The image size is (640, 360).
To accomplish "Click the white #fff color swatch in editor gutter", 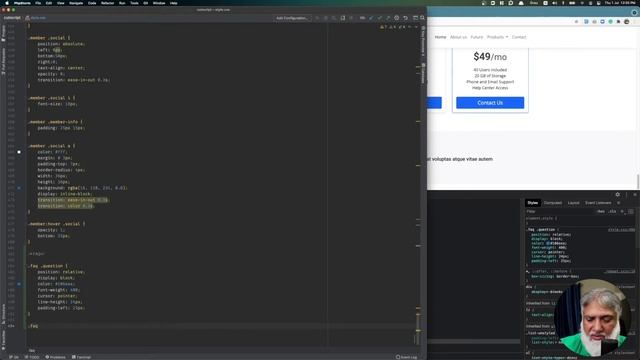I will [x=19, y=152].
